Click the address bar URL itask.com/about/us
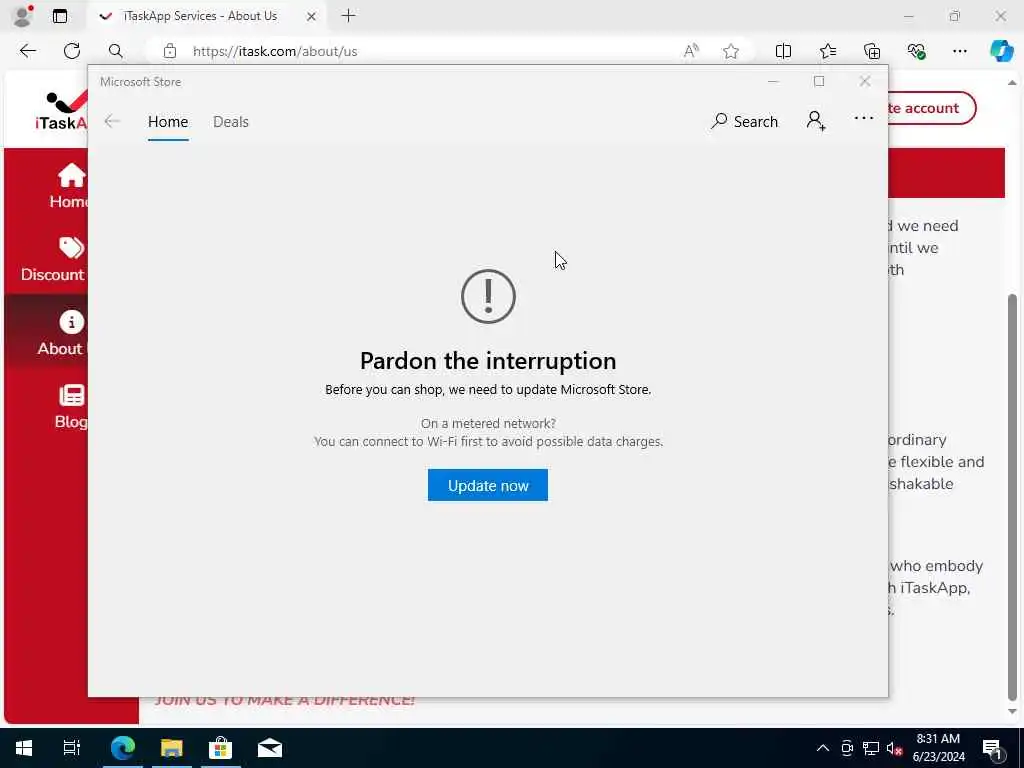The height and width of the screenshot is (768, 1024). coord(275,51)
